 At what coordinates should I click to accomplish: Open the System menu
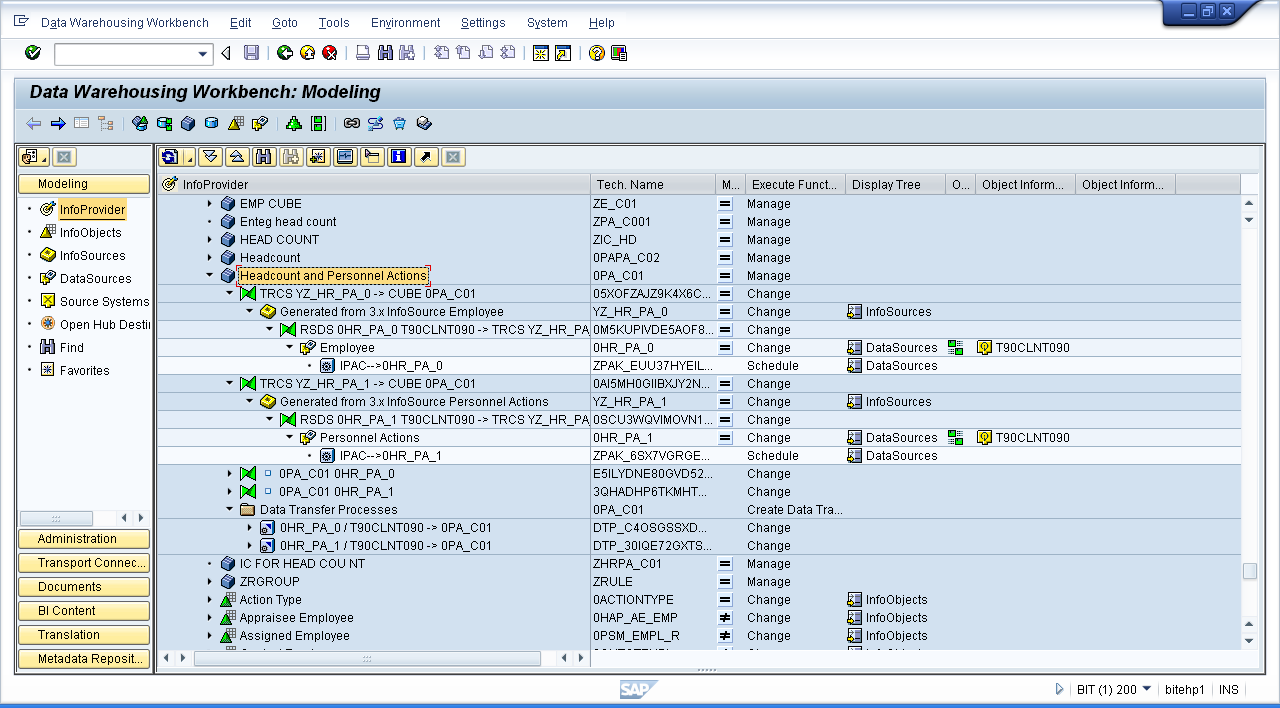547,23
